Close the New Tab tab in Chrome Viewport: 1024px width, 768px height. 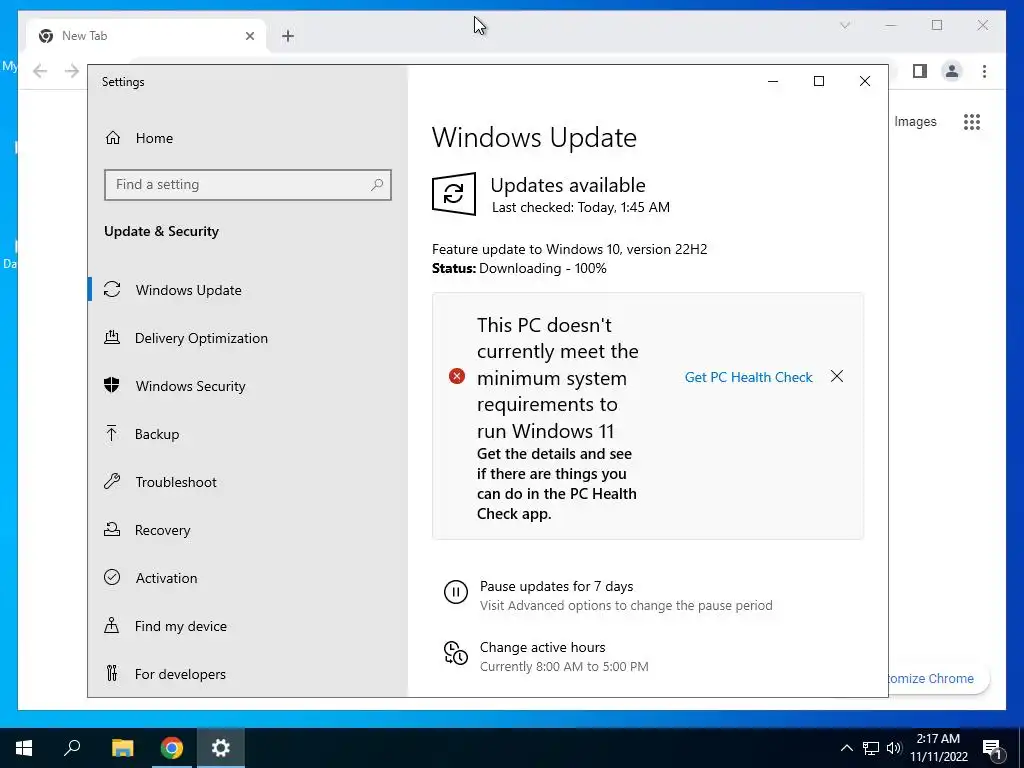(249, 36)
